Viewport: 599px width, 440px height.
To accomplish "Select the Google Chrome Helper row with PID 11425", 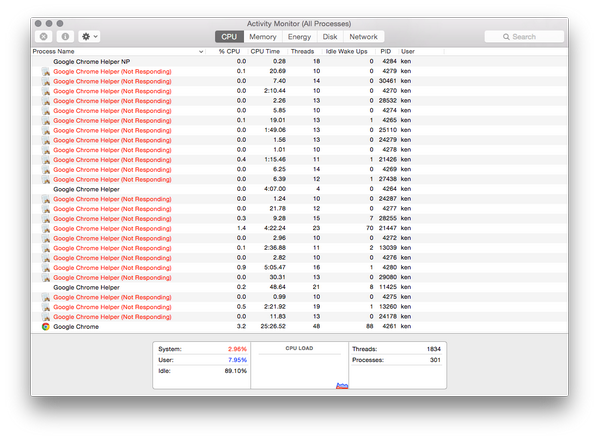I will click(x=299, y=287).
